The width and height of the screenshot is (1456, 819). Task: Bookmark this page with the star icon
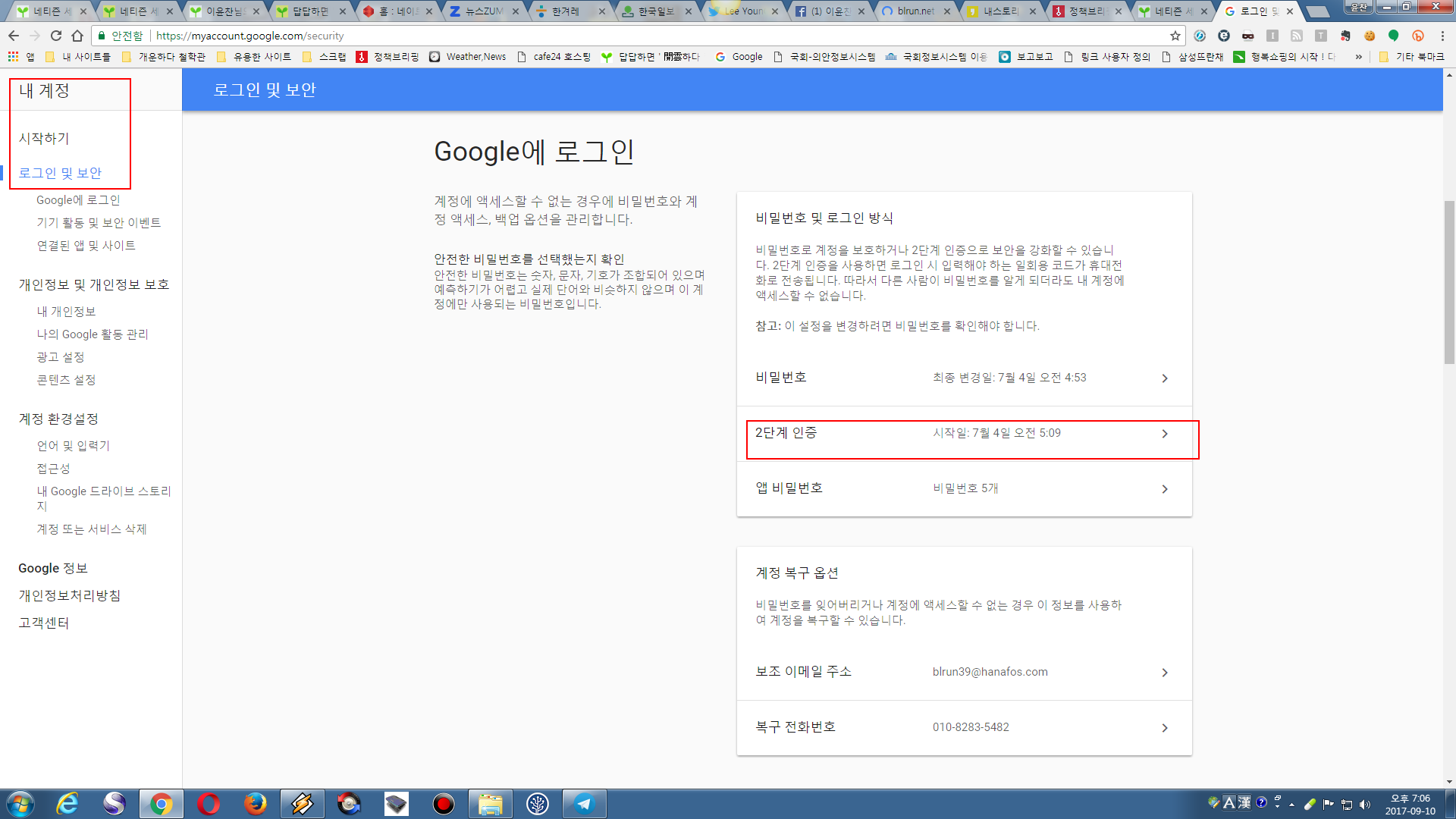coord(1175,36)
